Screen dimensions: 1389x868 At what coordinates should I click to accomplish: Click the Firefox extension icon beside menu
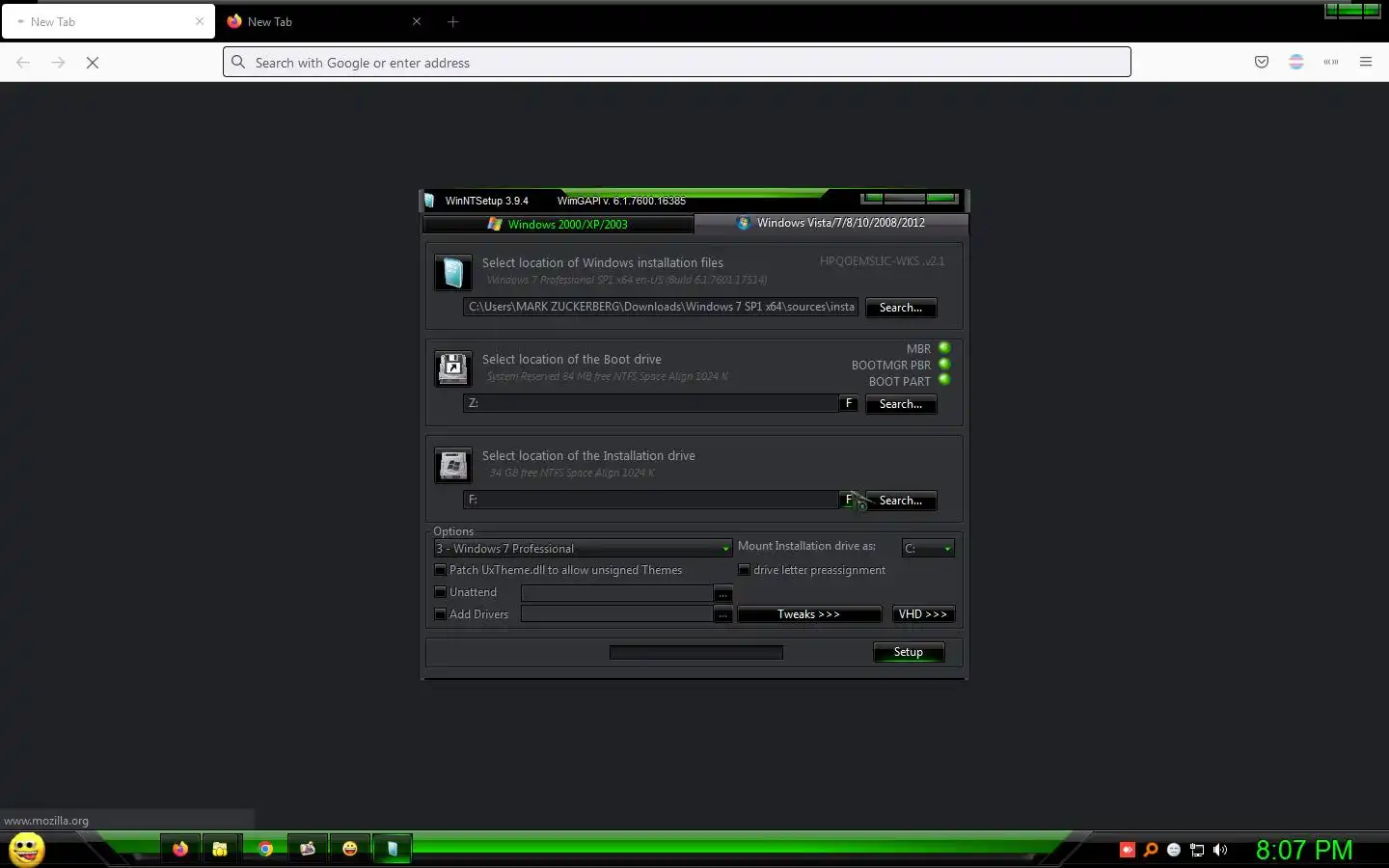coord(1330,62)
